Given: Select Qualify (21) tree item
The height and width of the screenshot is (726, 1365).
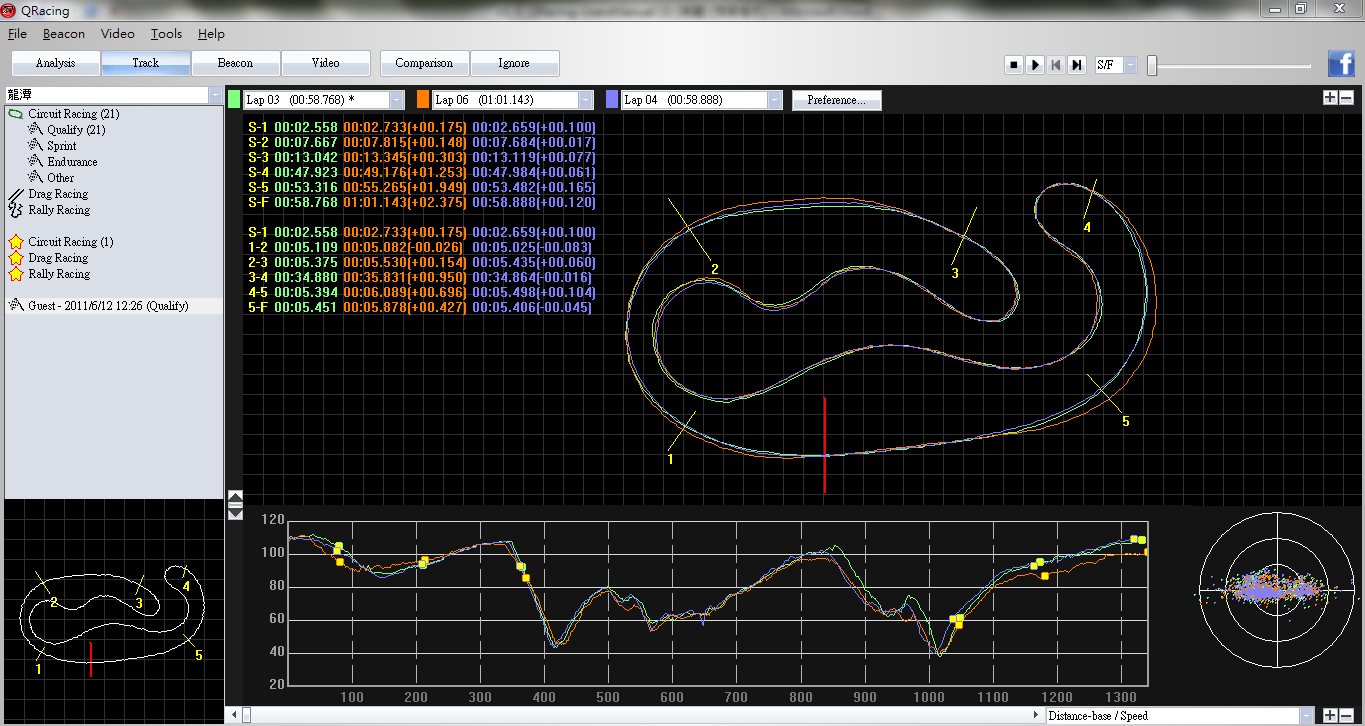Looking at the screenshot, I should (x=76, y=130).
